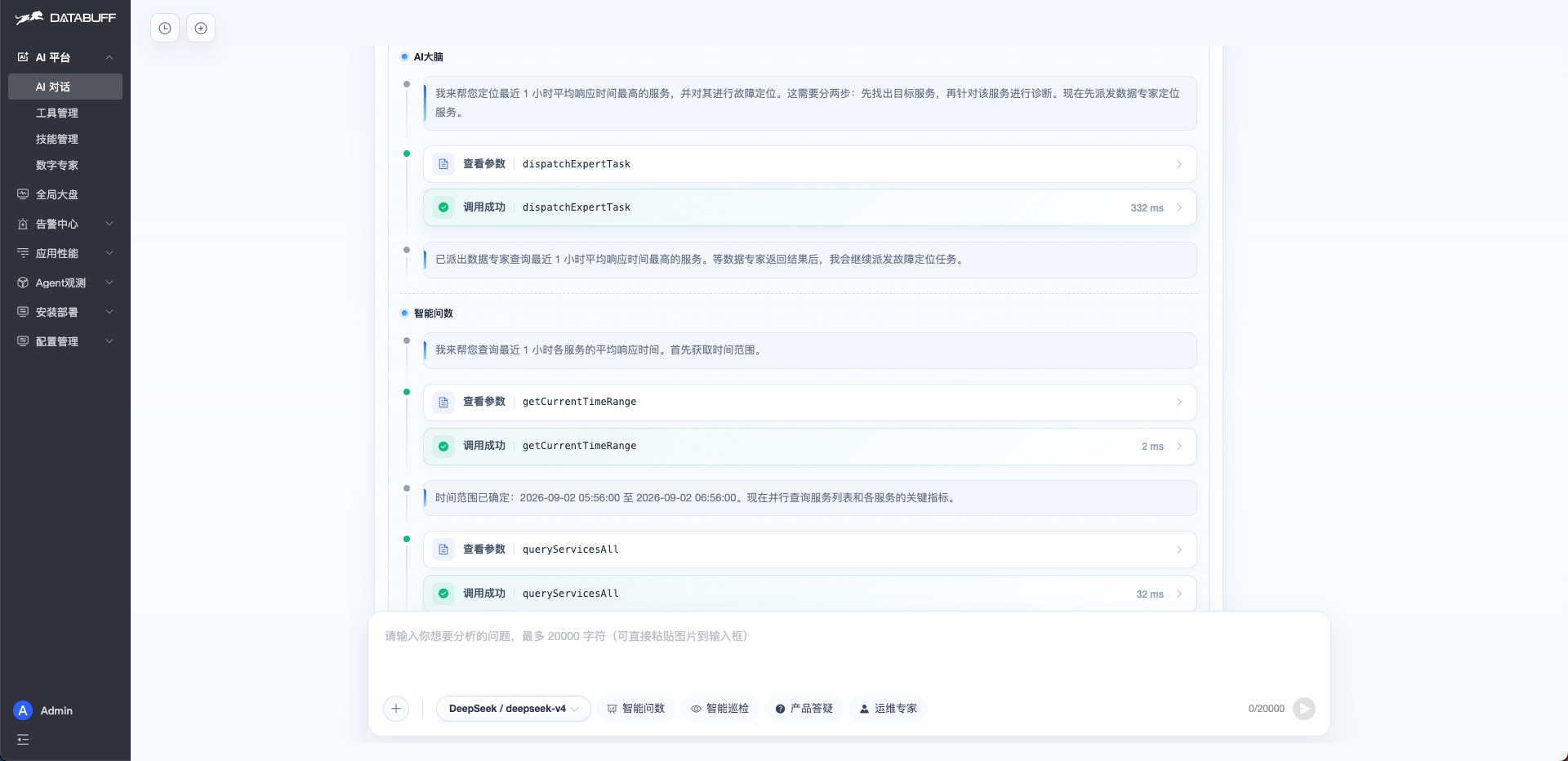Viewport: 1568px width, 761px height.
Task: Click the 332 ms duration text
Action: 1147,208
